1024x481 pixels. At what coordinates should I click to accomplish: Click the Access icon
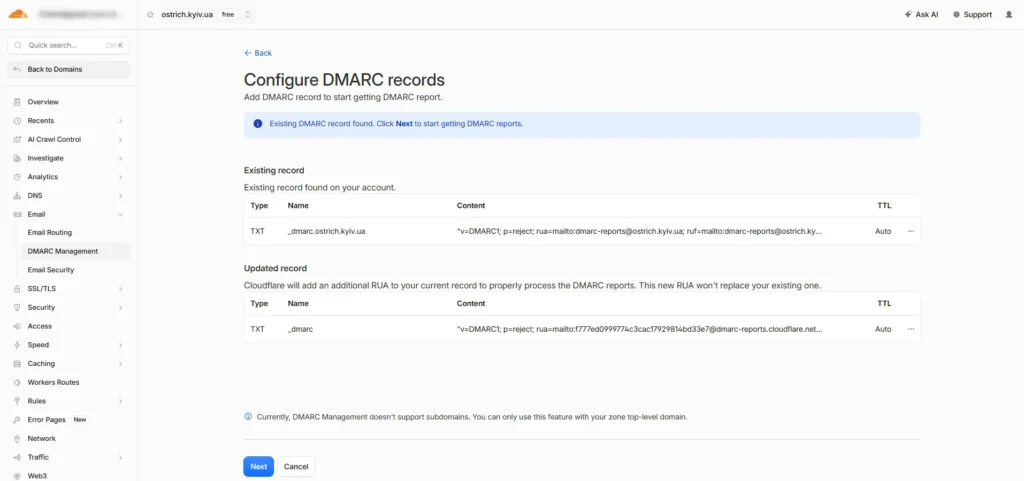click(x=17, y=326)
